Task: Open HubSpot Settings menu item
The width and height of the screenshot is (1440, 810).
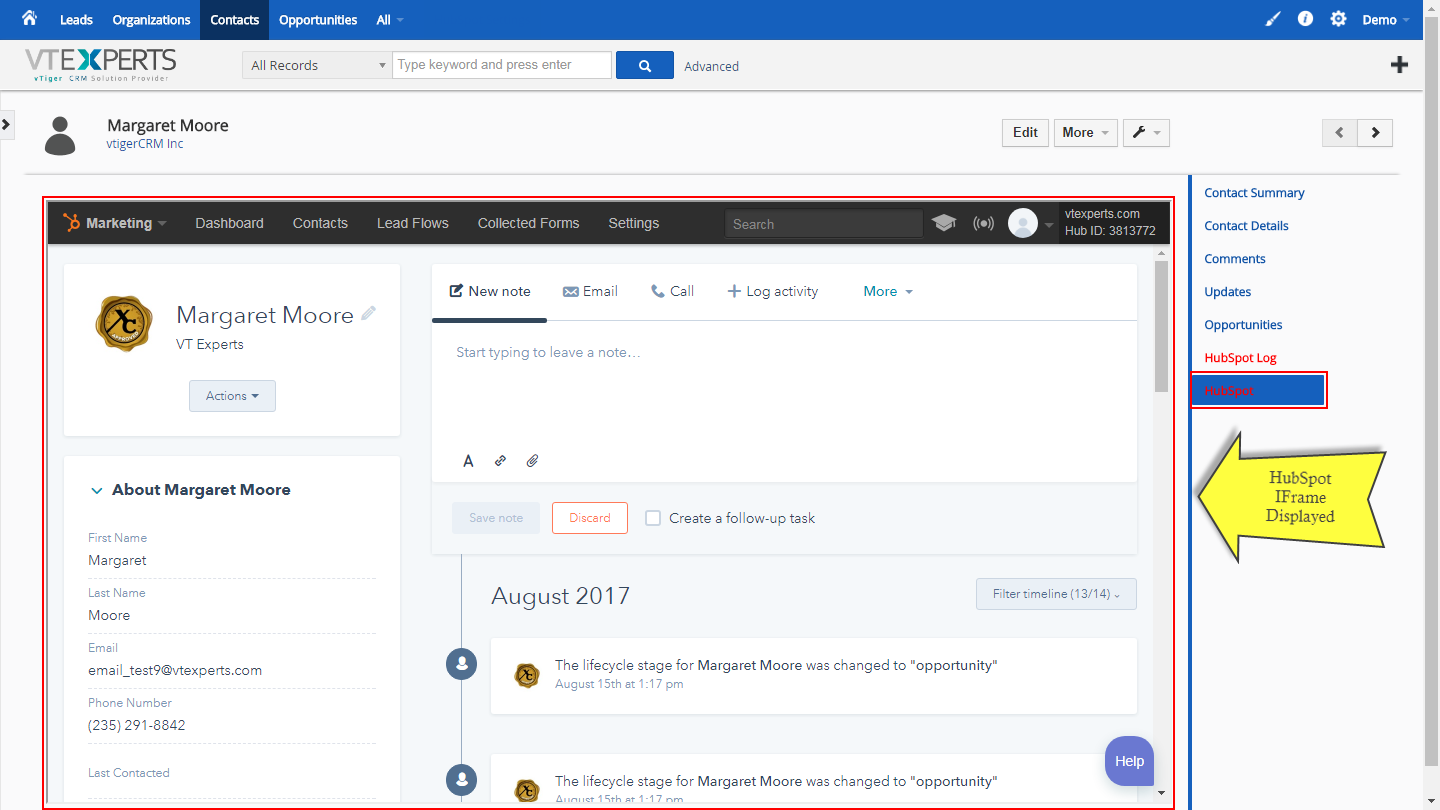Action: [634, 223]
